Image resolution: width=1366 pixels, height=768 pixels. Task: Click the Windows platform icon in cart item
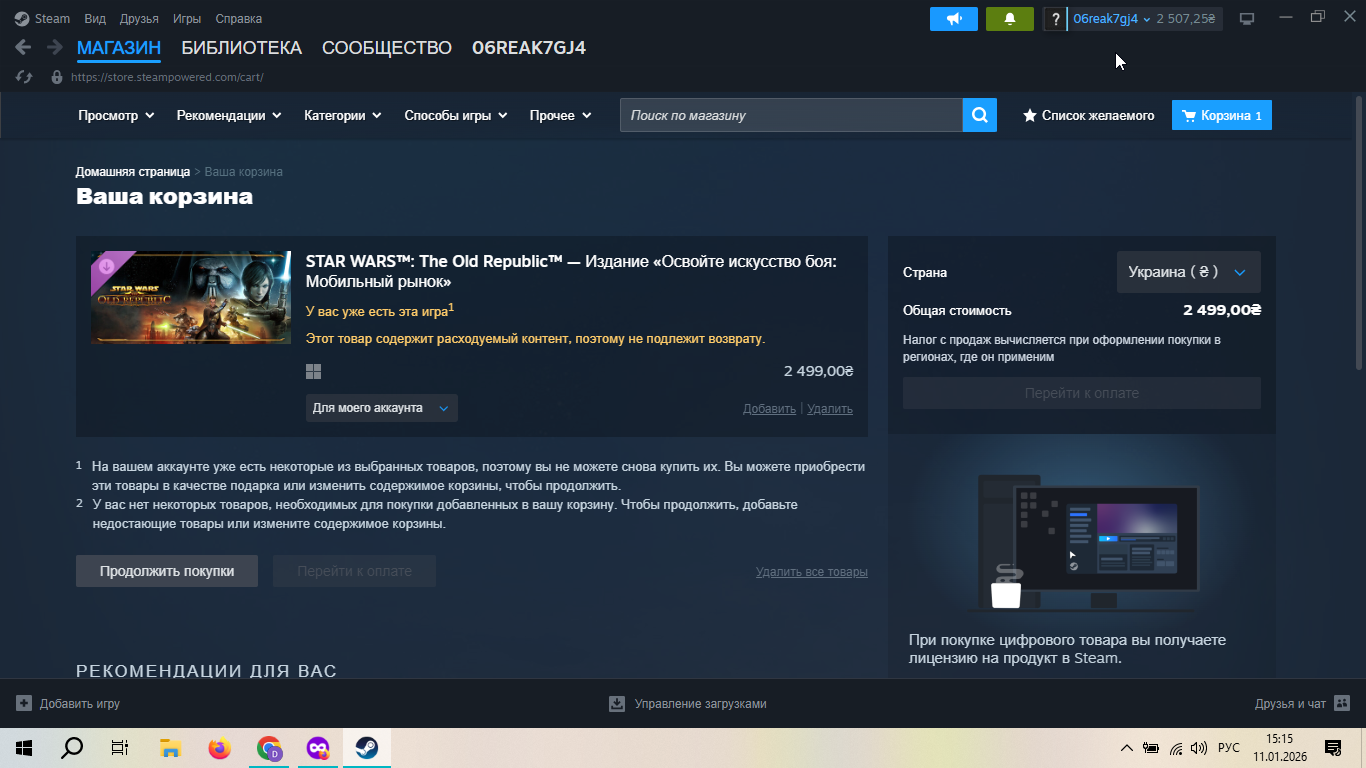pos(313,371)
